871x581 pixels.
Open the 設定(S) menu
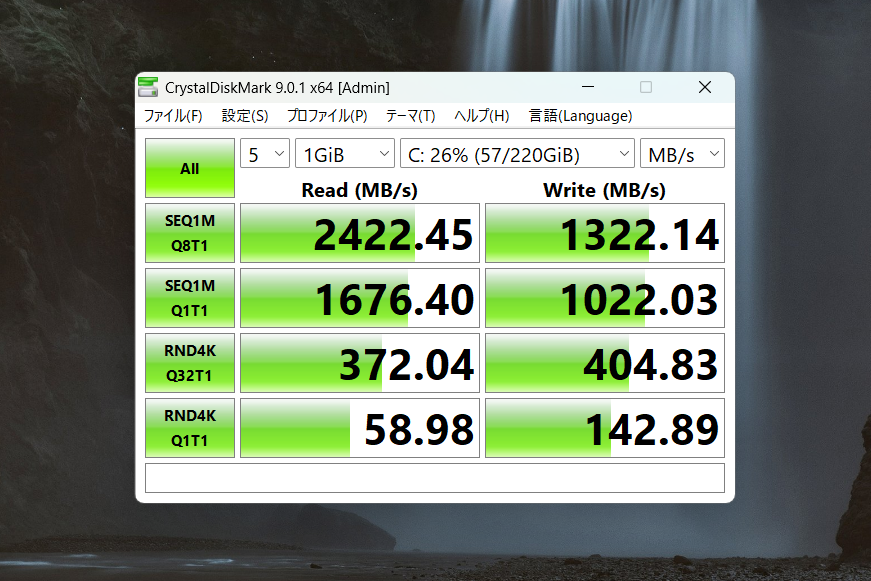coord(245,116)
